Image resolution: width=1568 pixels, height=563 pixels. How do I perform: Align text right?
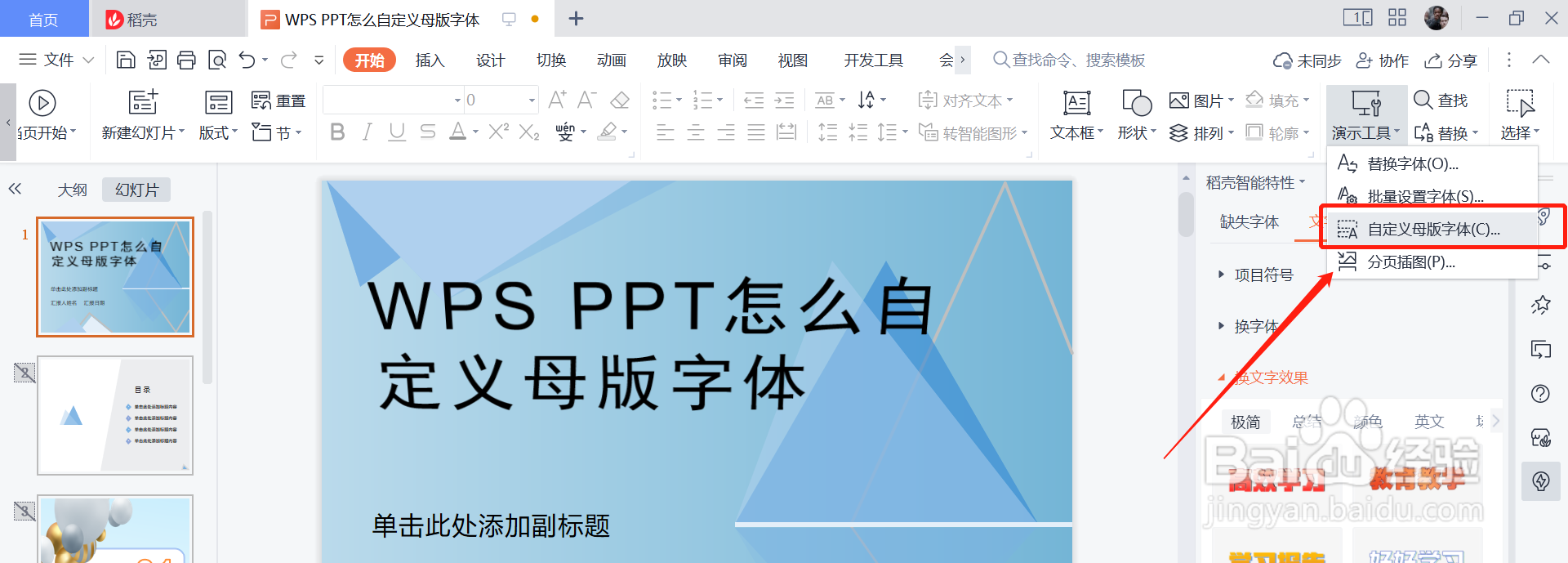coord(726,132)
